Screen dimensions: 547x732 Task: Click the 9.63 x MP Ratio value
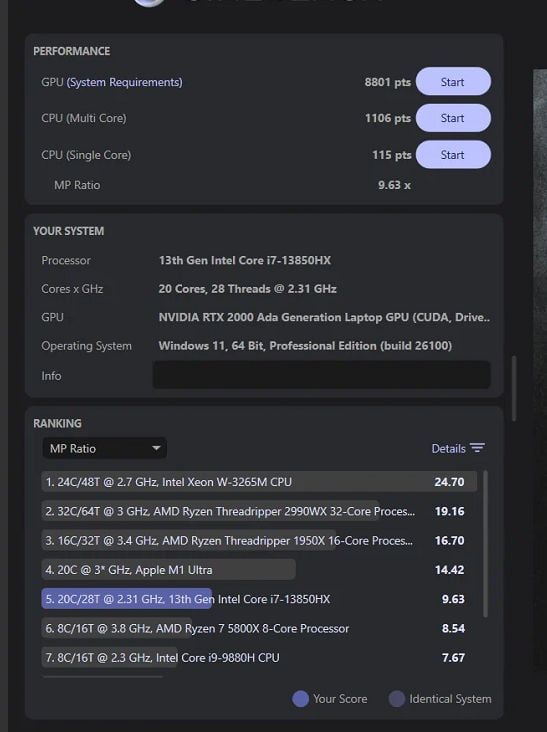(x=394, y=185)
